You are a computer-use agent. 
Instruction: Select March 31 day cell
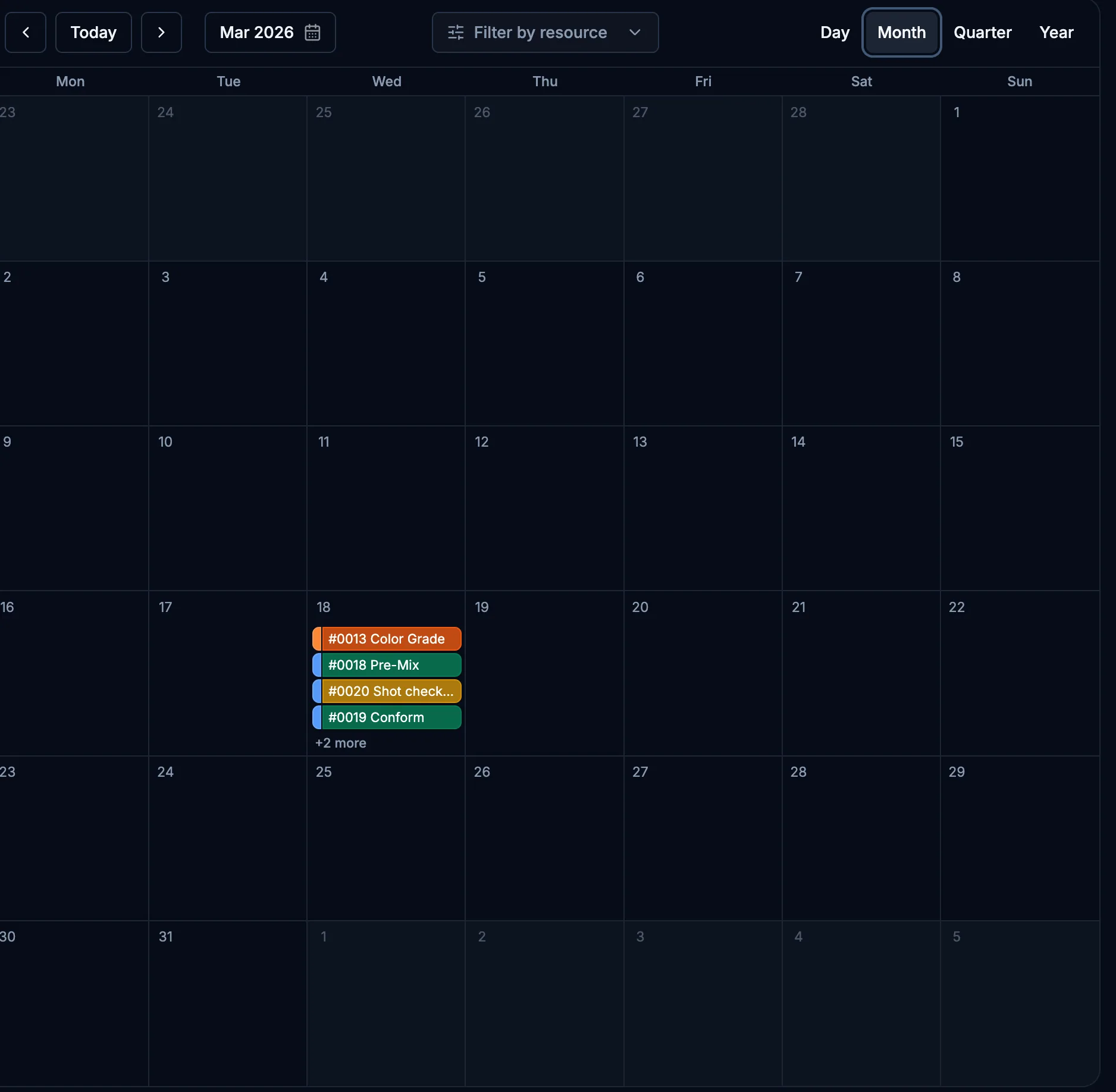pyautogui.click(x=228, y=1003)
